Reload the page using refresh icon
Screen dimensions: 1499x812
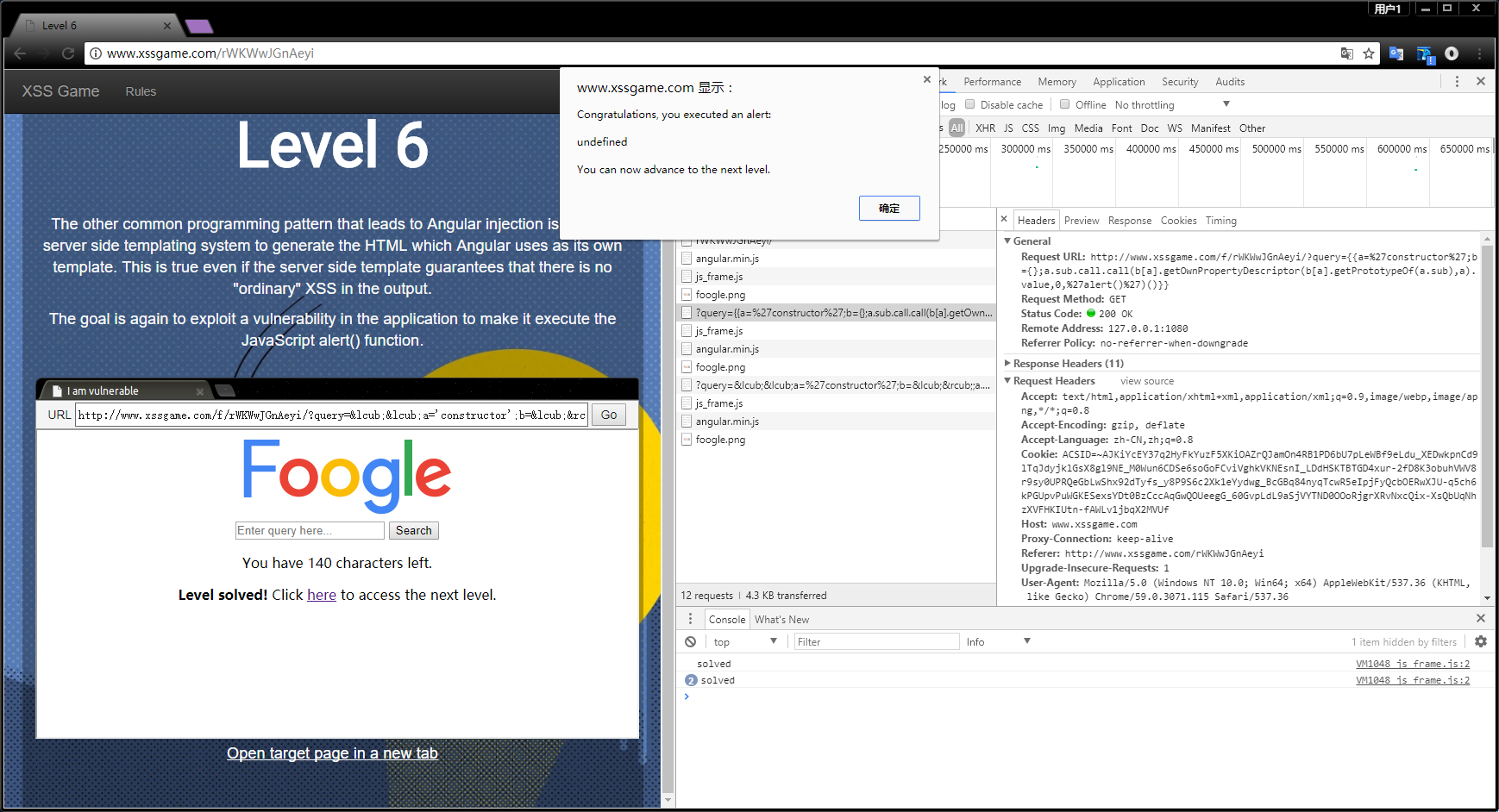[68, 53]
